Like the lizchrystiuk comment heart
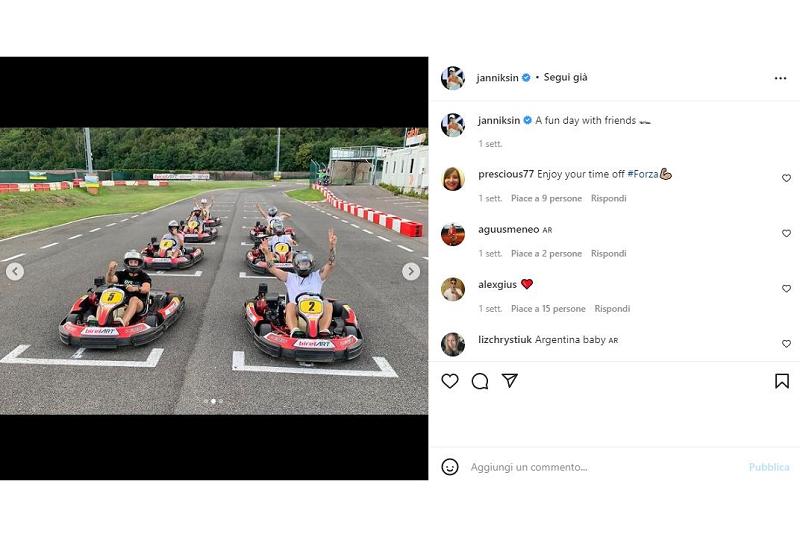This screenshot has width=800, height=533. tap(786, 344)
